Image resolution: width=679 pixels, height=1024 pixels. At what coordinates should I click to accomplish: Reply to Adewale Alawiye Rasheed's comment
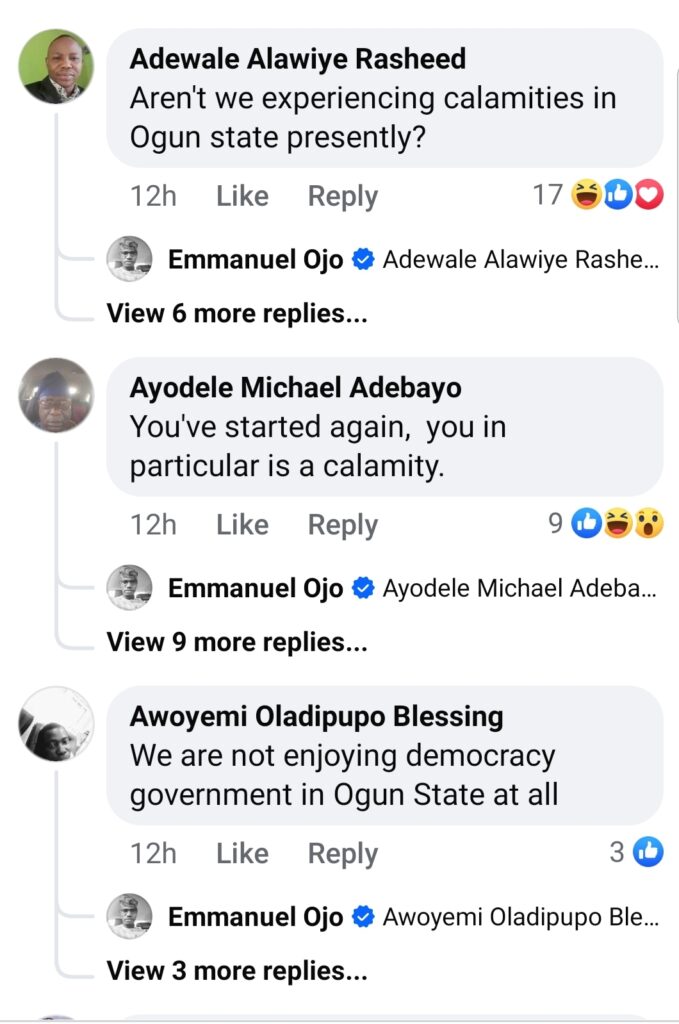pyautogui.click(x=342, y=196)
